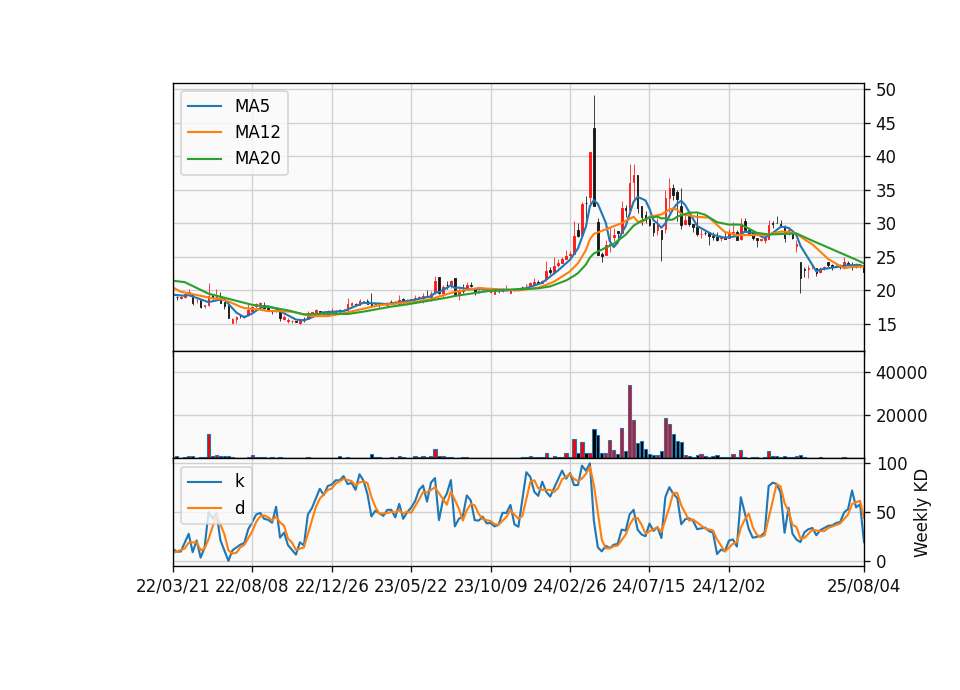Click the 23/10/09 date tick label
The height and width of the screenshot is (690, 960).
490,586
